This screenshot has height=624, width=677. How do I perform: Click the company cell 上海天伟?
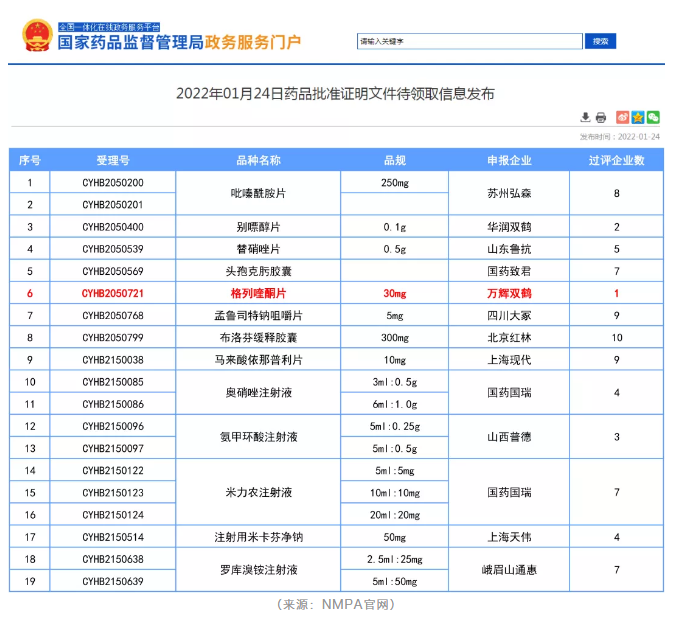[x=509, y=537]
